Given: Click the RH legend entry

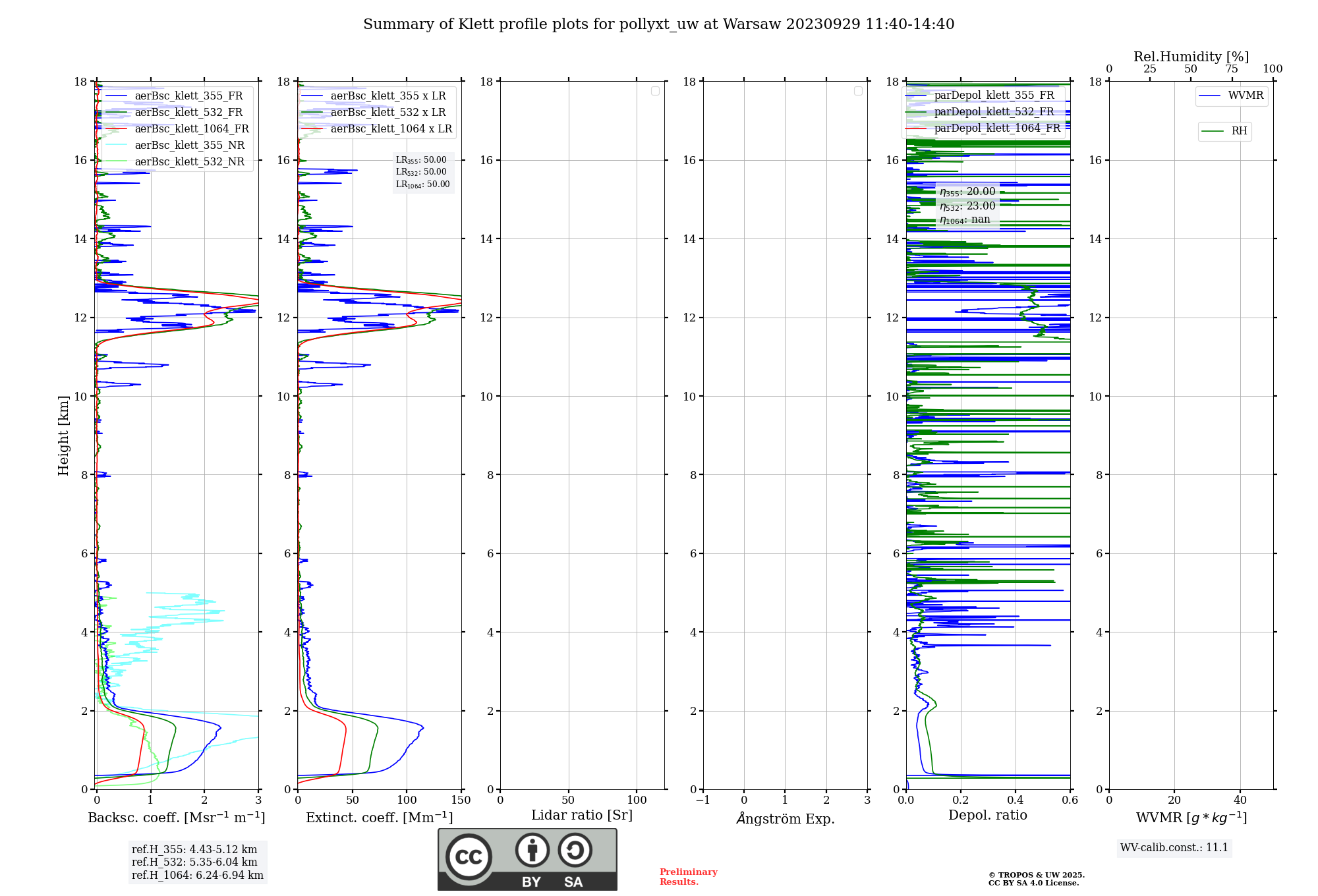Looking at the screenshot, I should (1224, 132).
